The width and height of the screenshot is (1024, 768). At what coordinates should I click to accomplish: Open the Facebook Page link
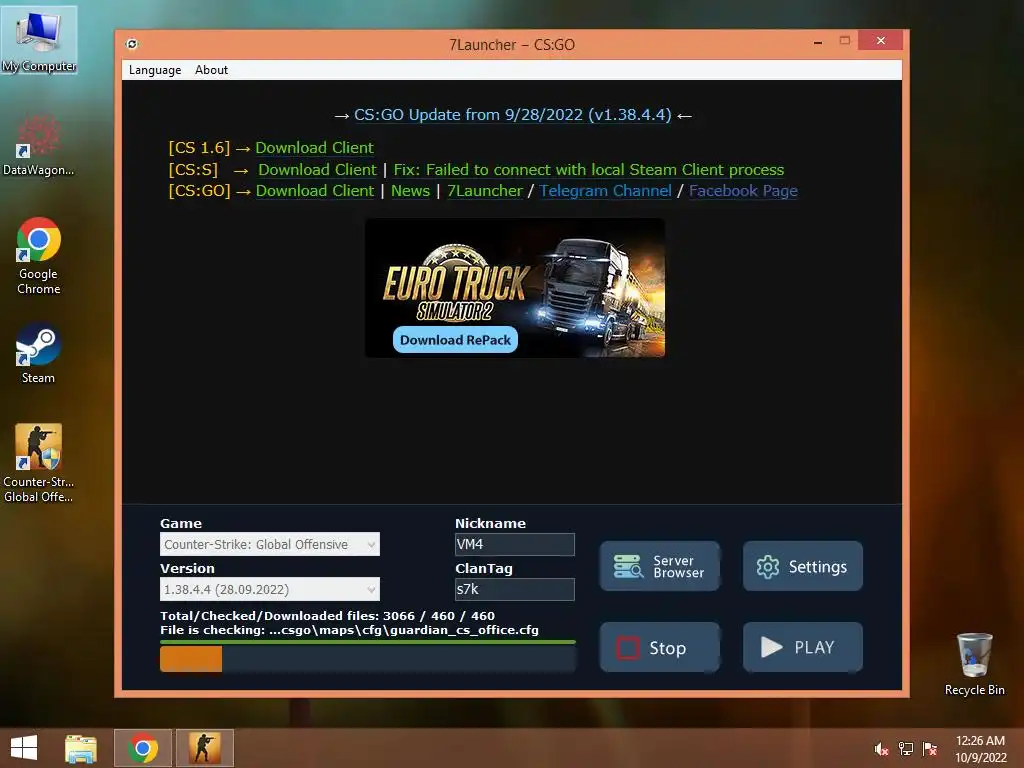coord(743,191)
